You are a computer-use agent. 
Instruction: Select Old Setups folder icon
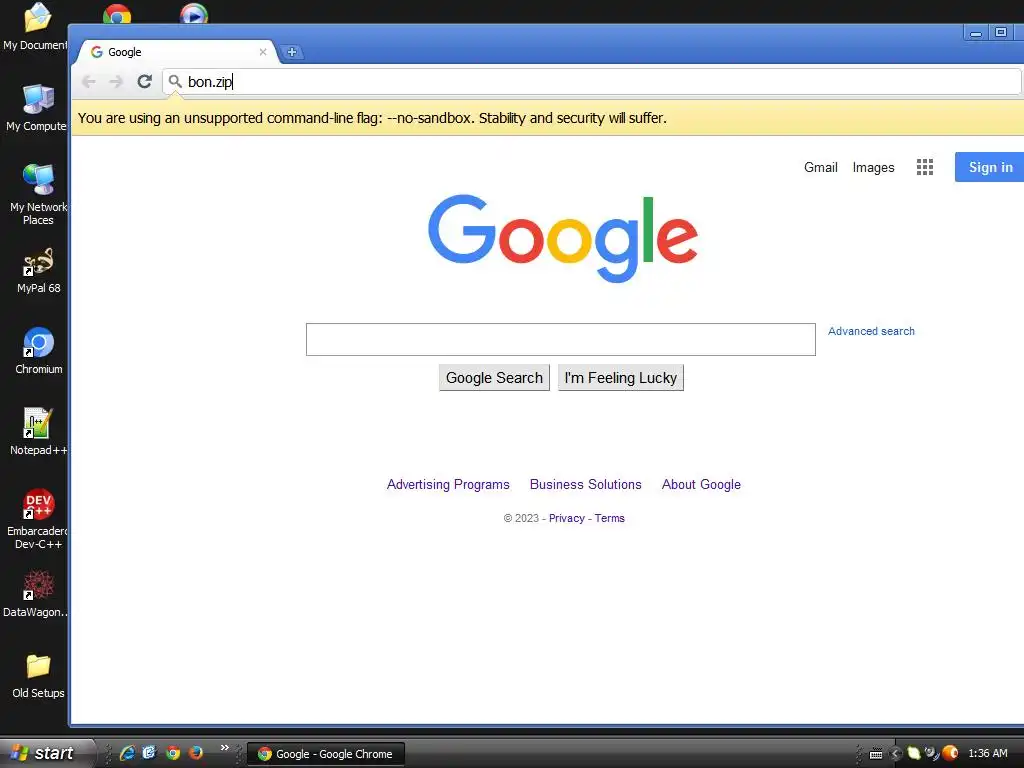(x=38, y=675)
